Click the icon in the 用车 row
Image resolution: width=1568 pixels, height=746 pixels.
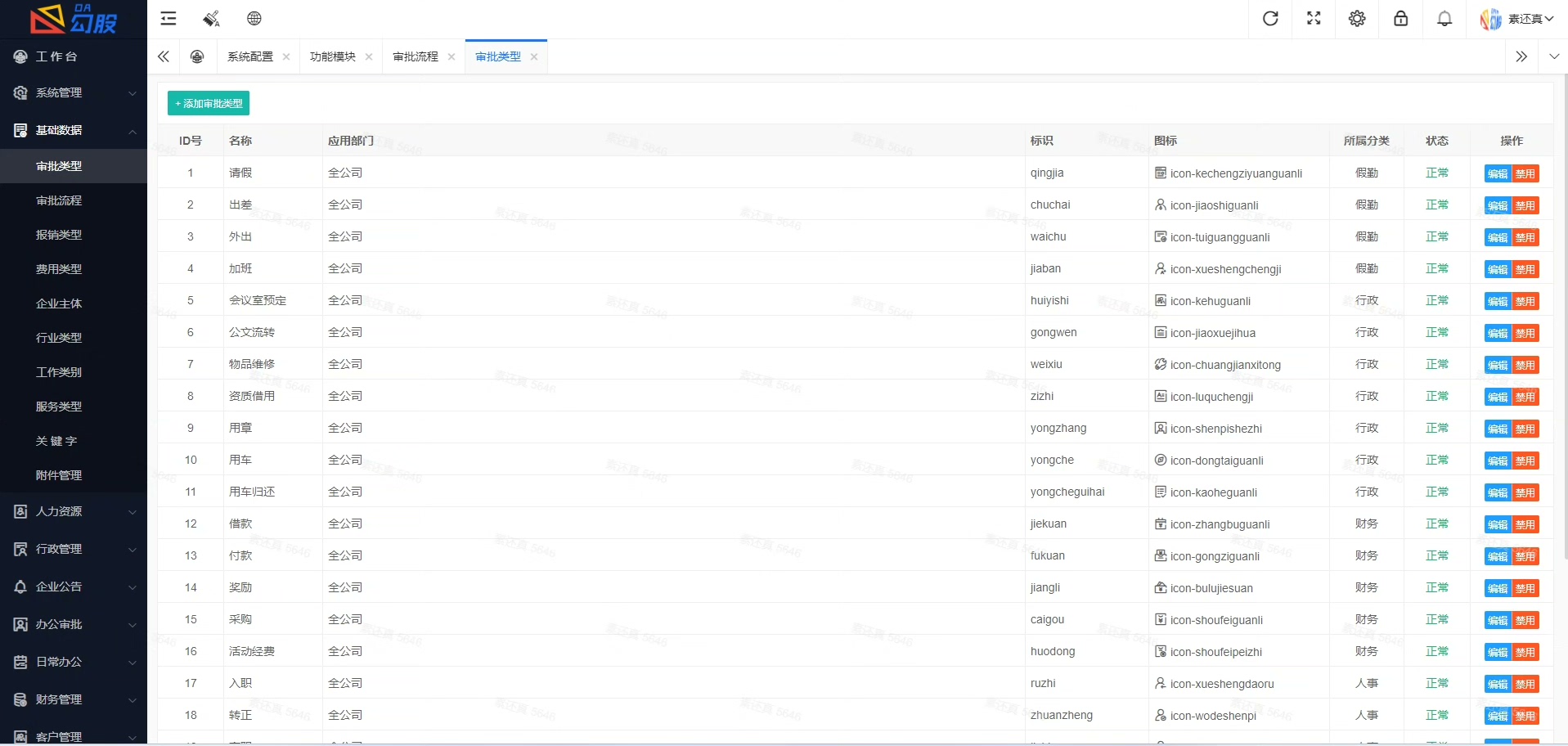[x=1161, y=461]
